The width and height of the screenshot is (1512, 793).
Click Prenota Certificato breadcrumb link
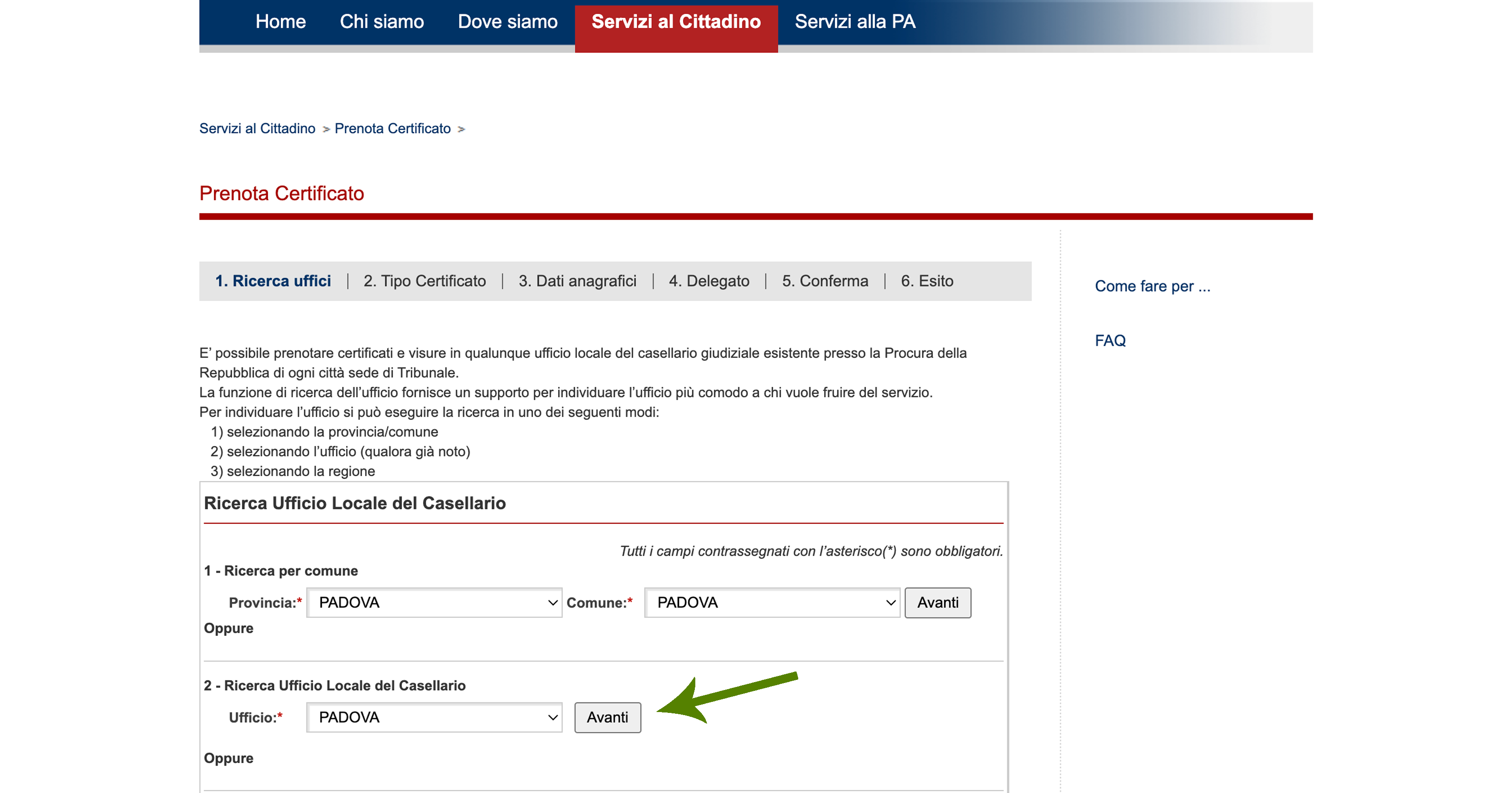click(x=392, y=128)
